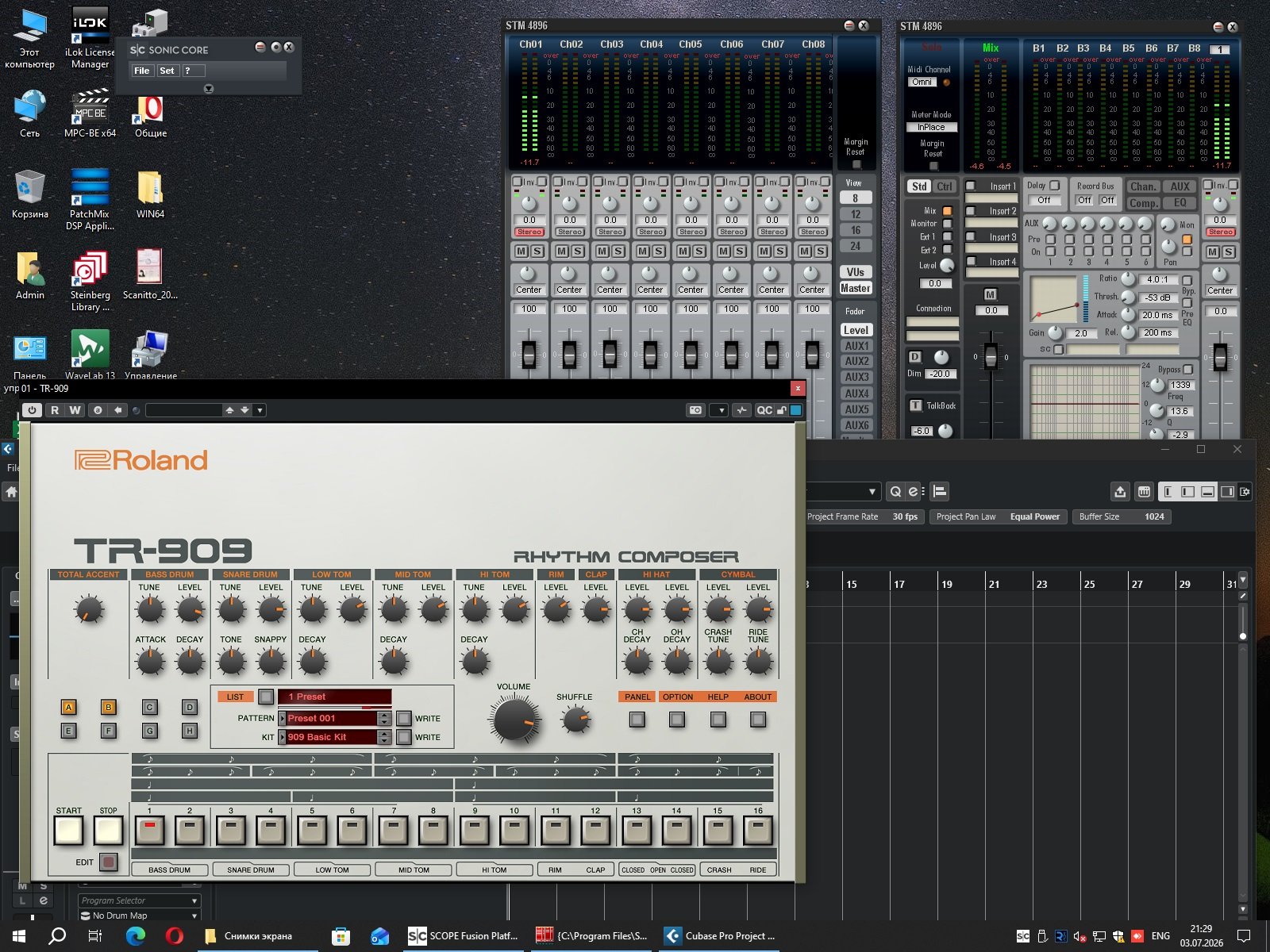The width and height of the screenshot is (1270, 952).
Task: Click the square button under PANEL
Action: pyautogui.click(x=637, y=720)
